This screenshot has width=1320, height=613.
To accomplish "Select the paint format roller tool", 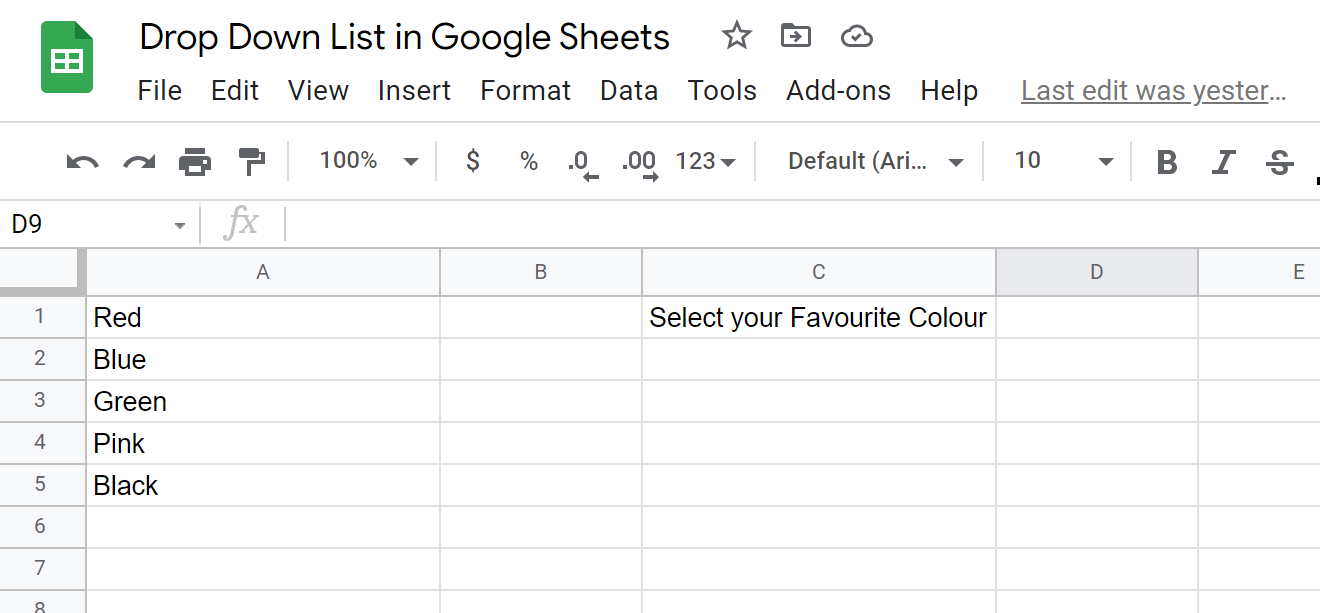I will click(x=251, y=161).
